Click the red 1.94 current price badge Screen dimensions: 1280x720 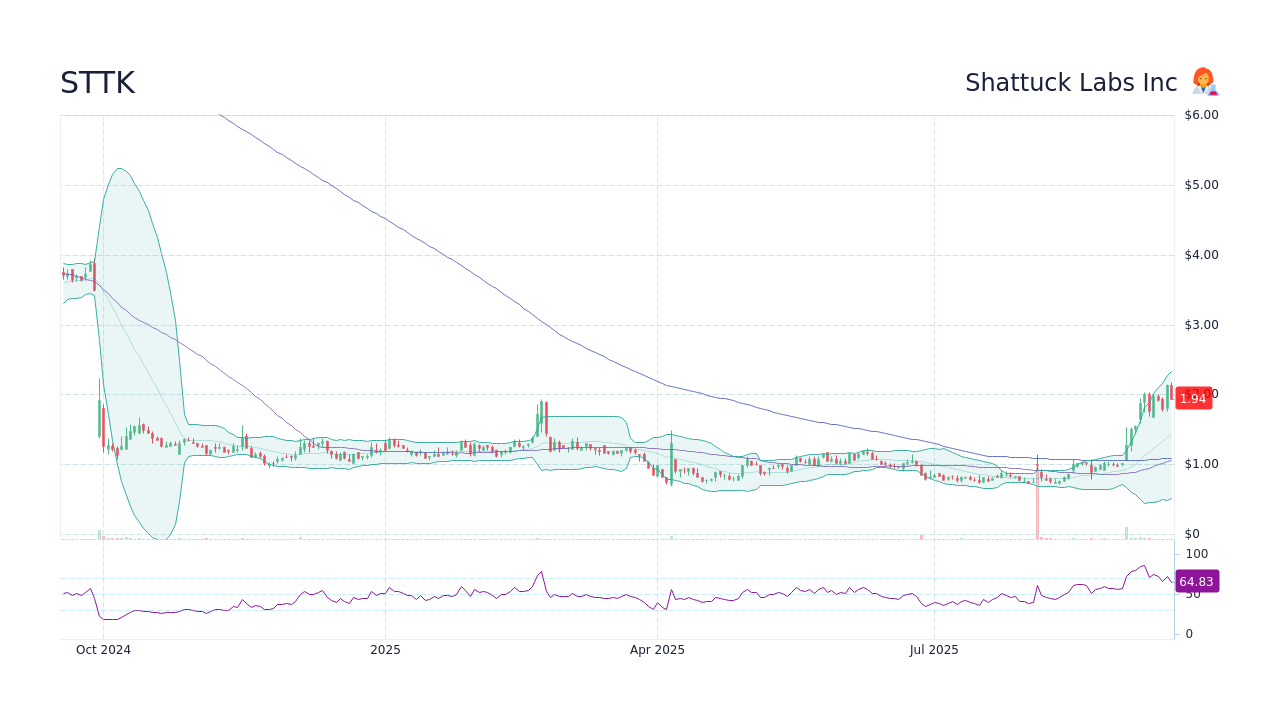click(1193, 398)
